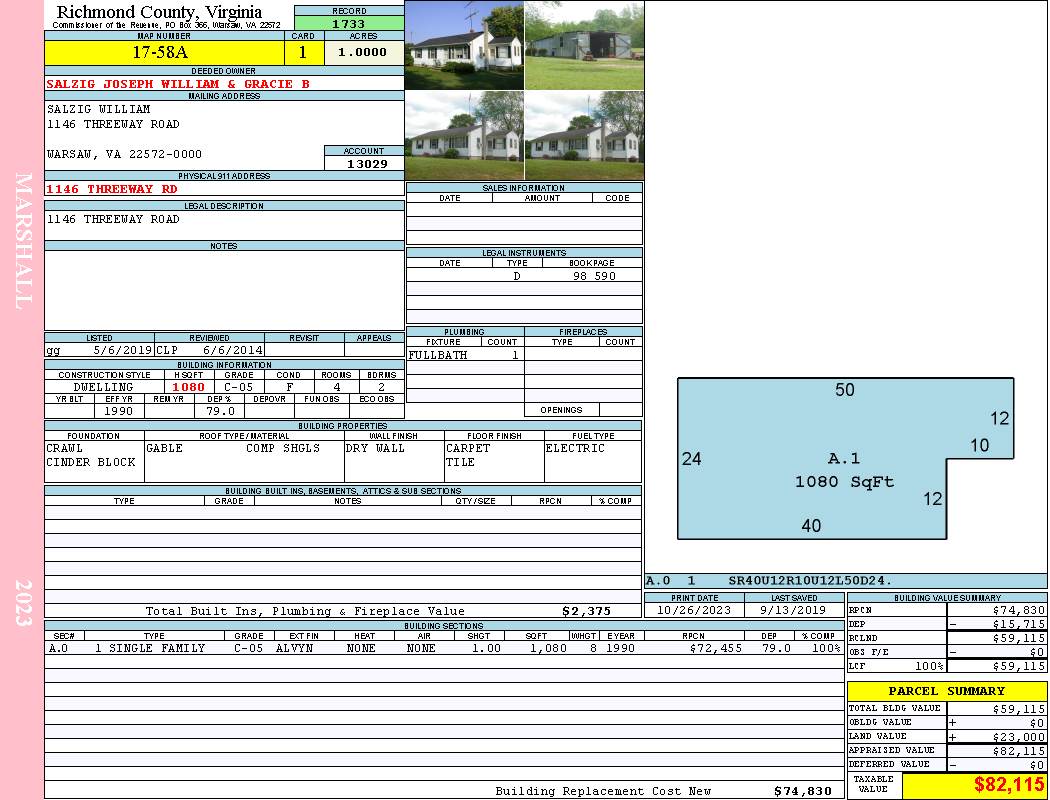Click appraised value $82,115

click(x=1019, y=750)
